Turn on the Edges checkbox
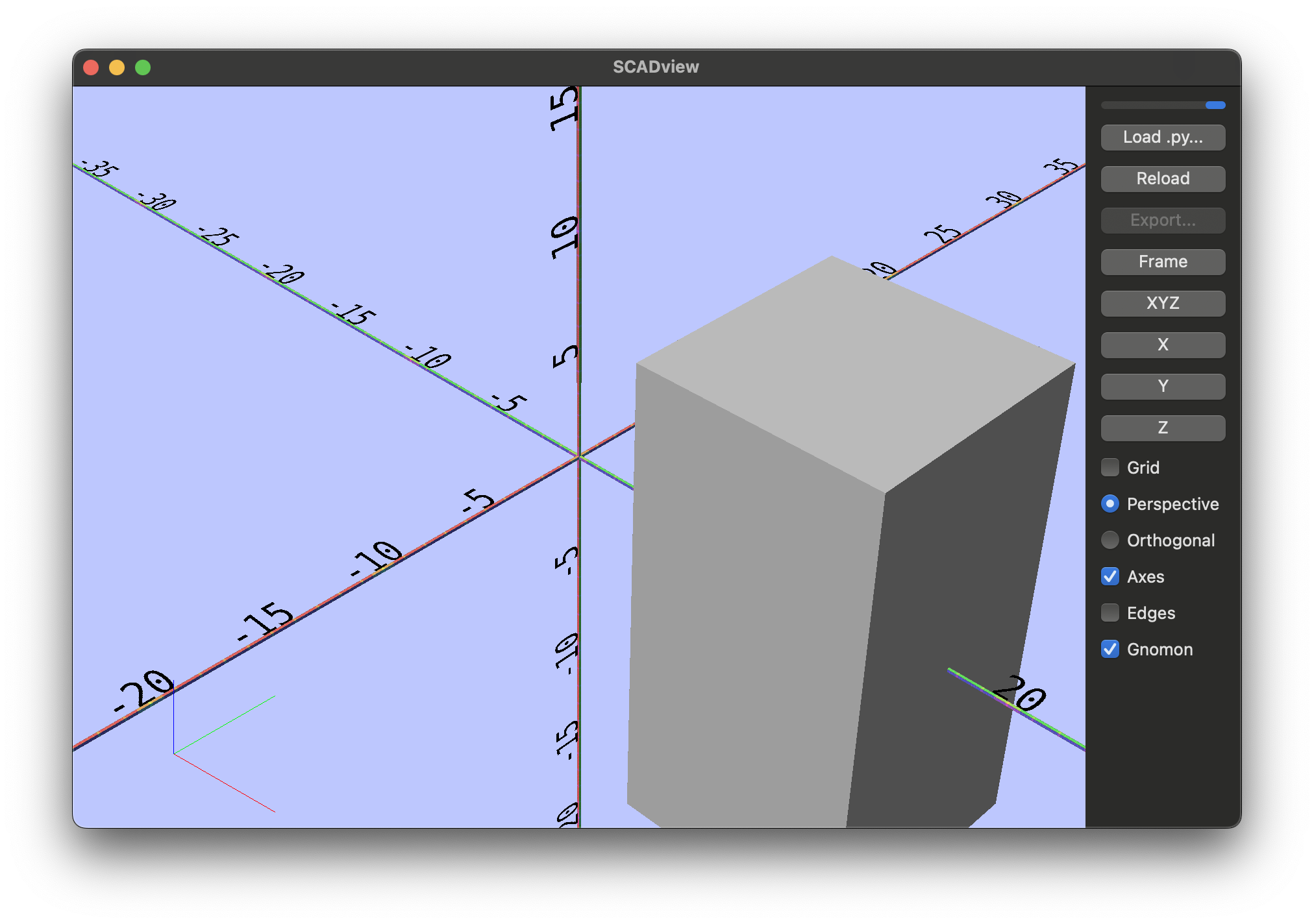The image size is (1314, 924). (1110, 613)
